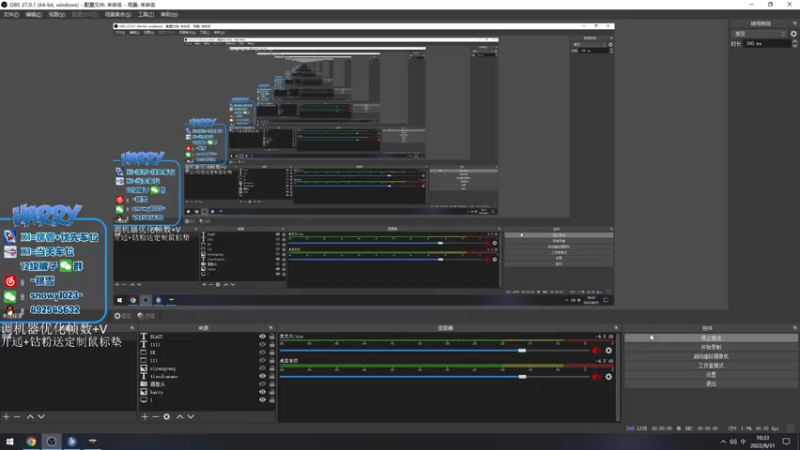Move the source up with the up arrow in the 来源 toolbar
Viewport: 800px width, 450px height.
pos(180,417)
